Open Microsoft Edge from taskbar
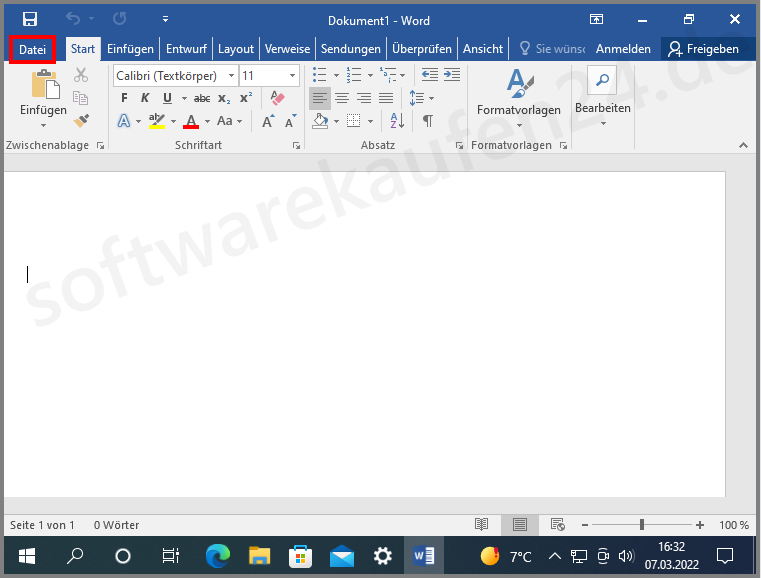Screen dimensions: 761x578 tap(217, 556)
